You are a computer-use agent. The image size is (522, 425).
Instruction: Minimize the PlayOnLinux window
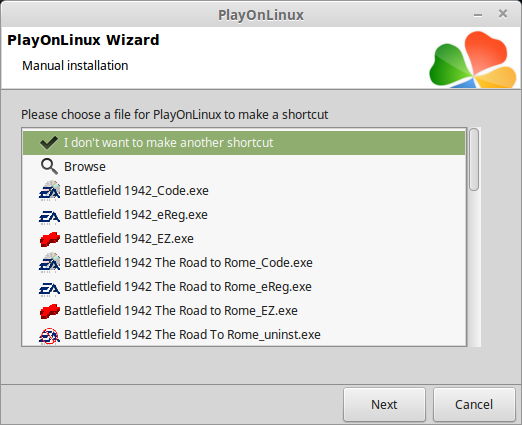click(x=478, y=15)
